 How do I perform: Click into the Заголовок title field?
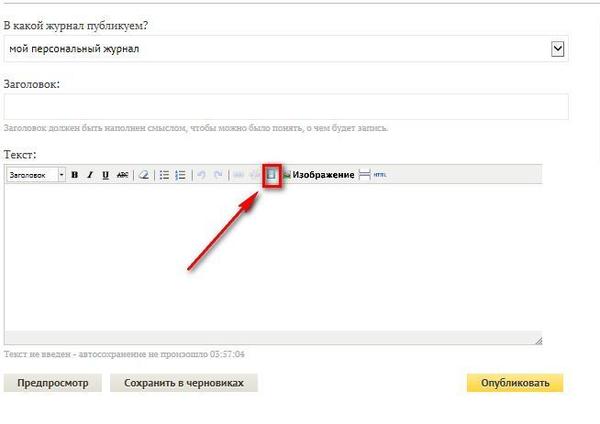tap(286, 107)
